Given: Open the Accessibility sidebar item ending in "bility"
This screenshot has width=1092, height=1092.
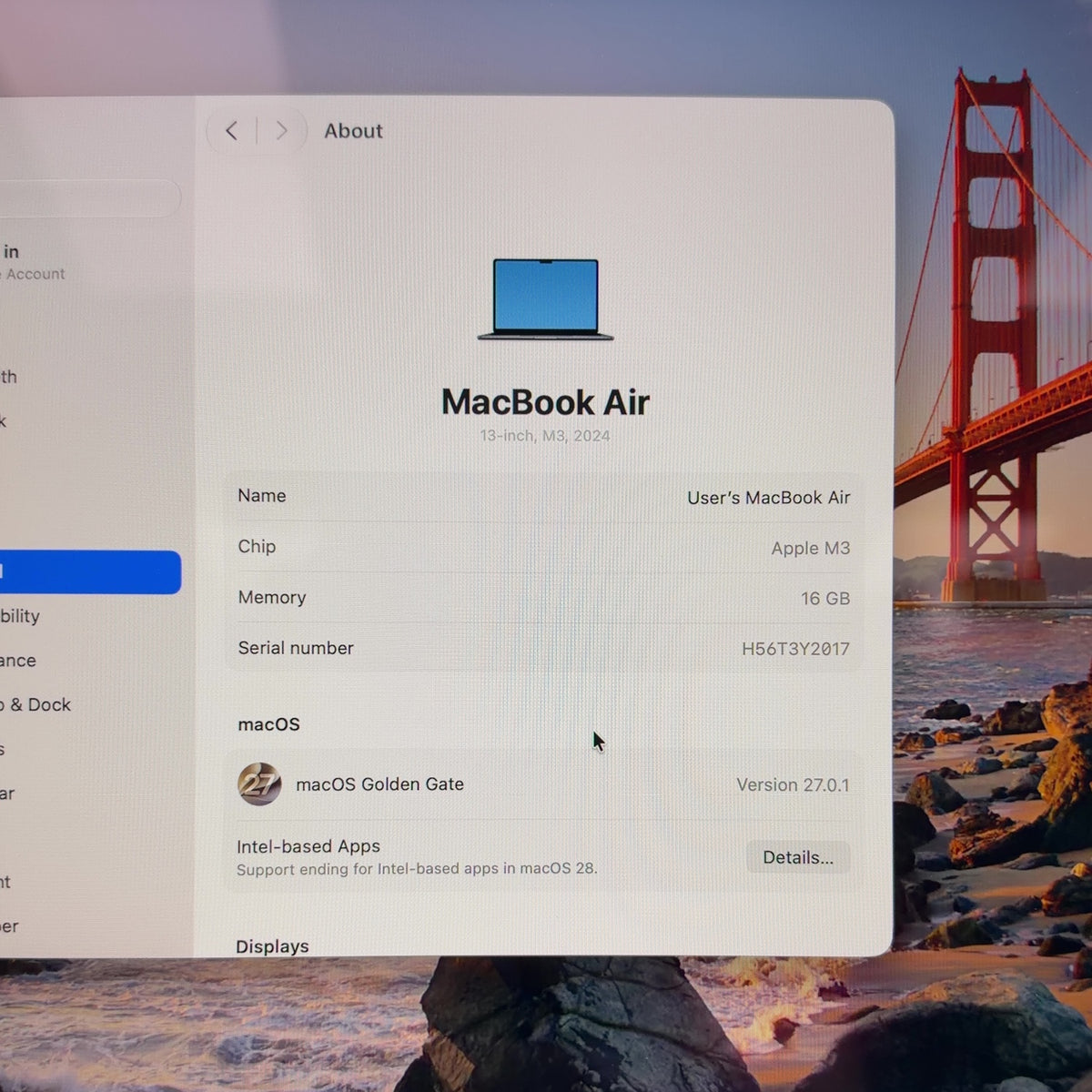Looking at the screenshot, I should pyautogui.click(x=20, y=616).
